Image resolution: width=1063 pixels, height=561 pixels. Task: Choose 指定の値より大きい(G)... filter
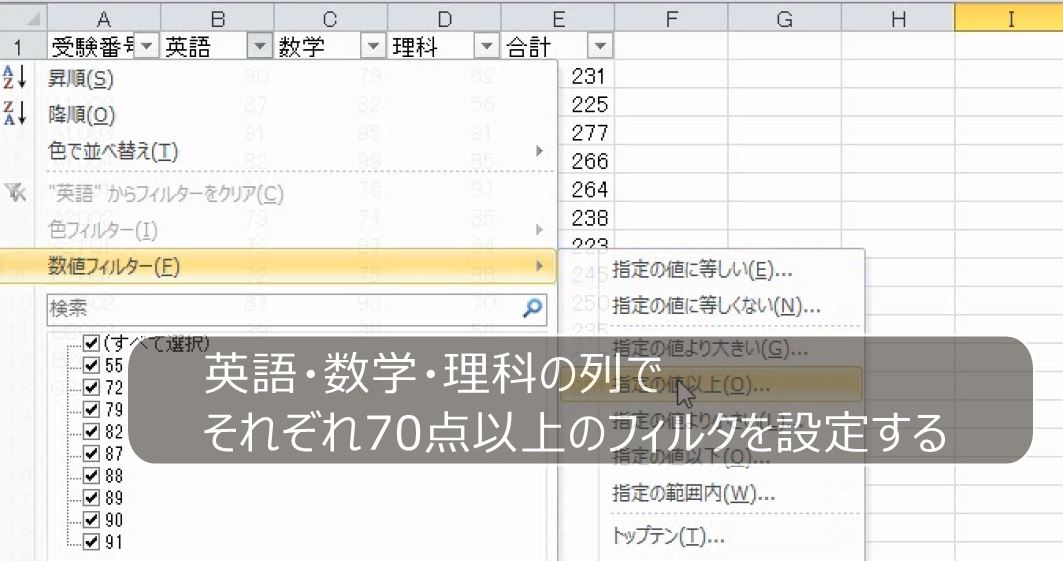710,348
